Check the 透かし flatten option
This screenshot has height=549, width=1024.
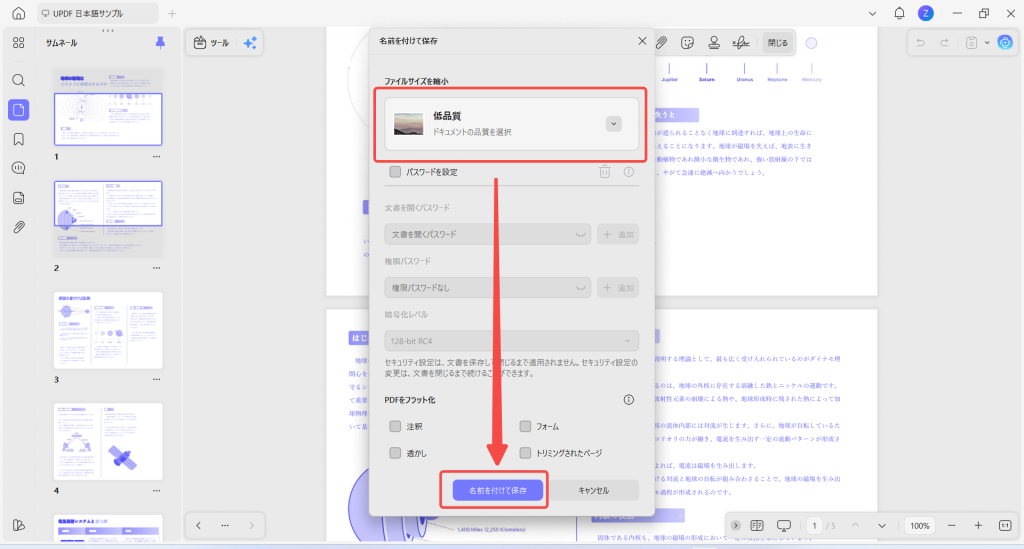[x=395, y=453]
